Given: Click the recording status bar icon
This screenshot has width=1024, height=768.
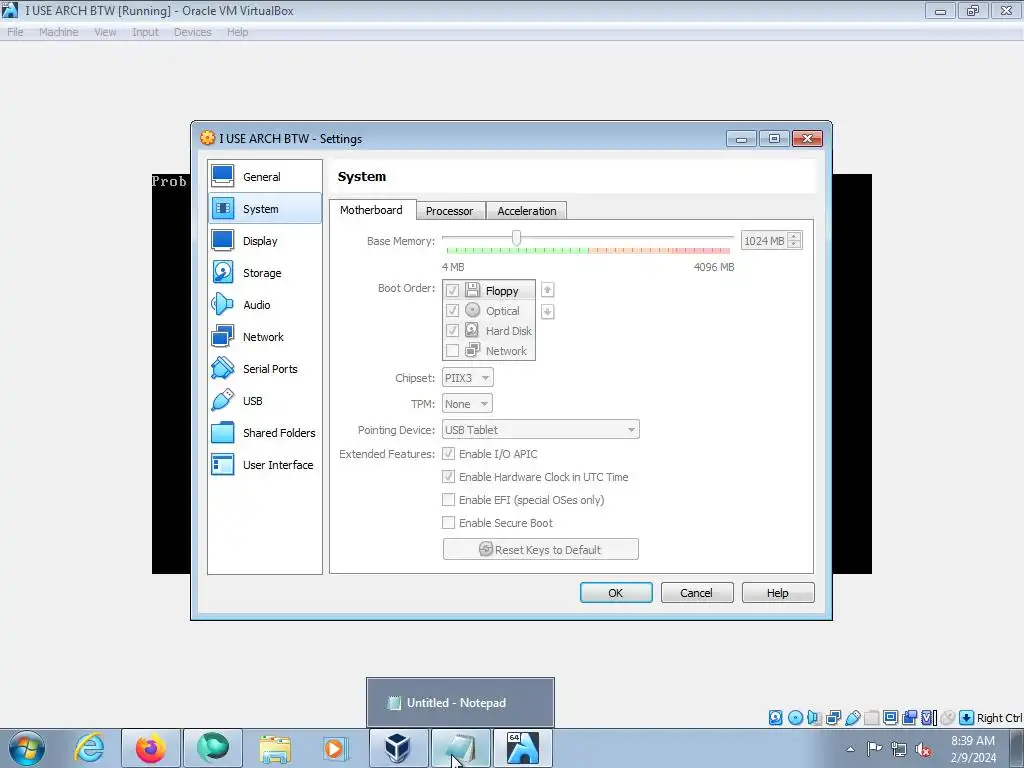Looking at the screenshot, I should click(x=909, y=718).
